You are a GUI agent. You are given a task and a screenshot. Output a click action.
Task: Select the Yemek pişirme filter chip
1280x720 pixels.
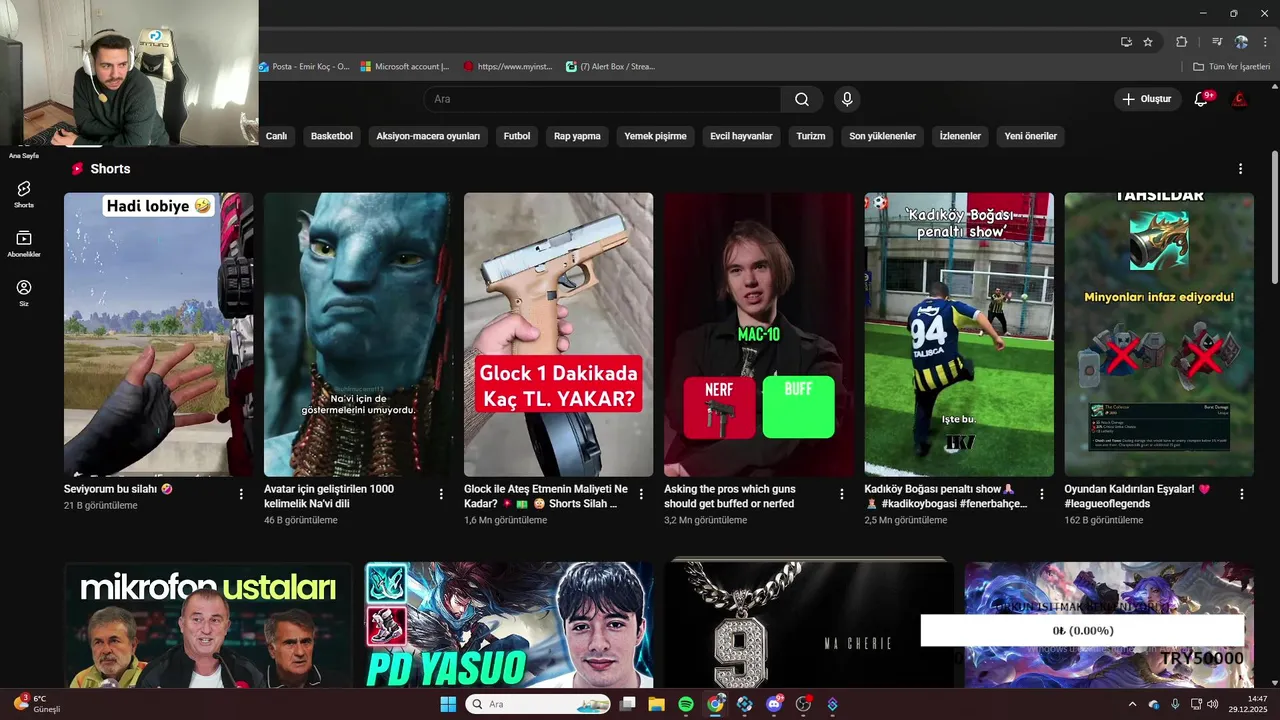click(655, 136)
